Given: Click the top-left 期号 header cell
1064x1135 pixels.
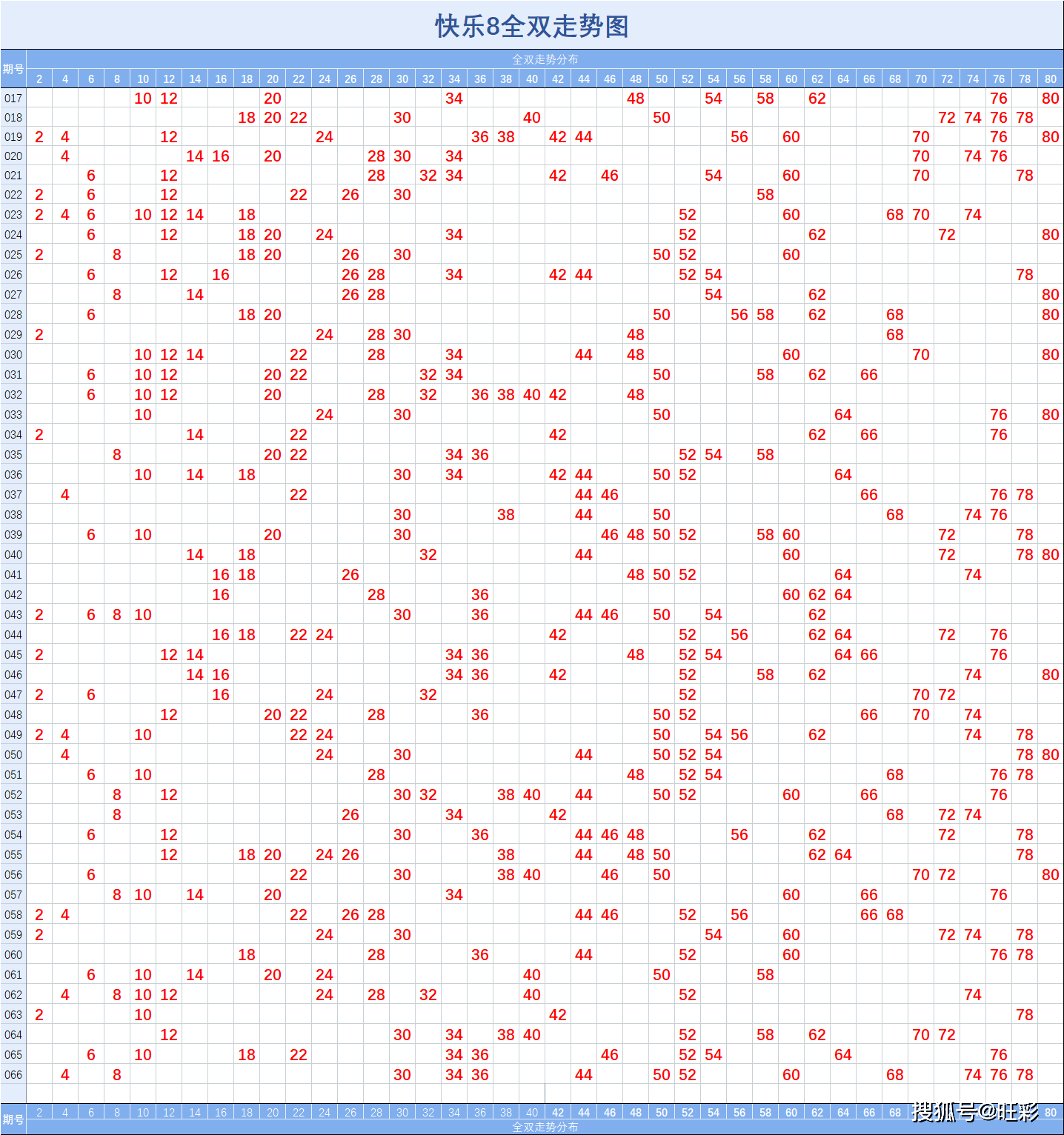Looking at the screenshot, I should tap(13, 69).
